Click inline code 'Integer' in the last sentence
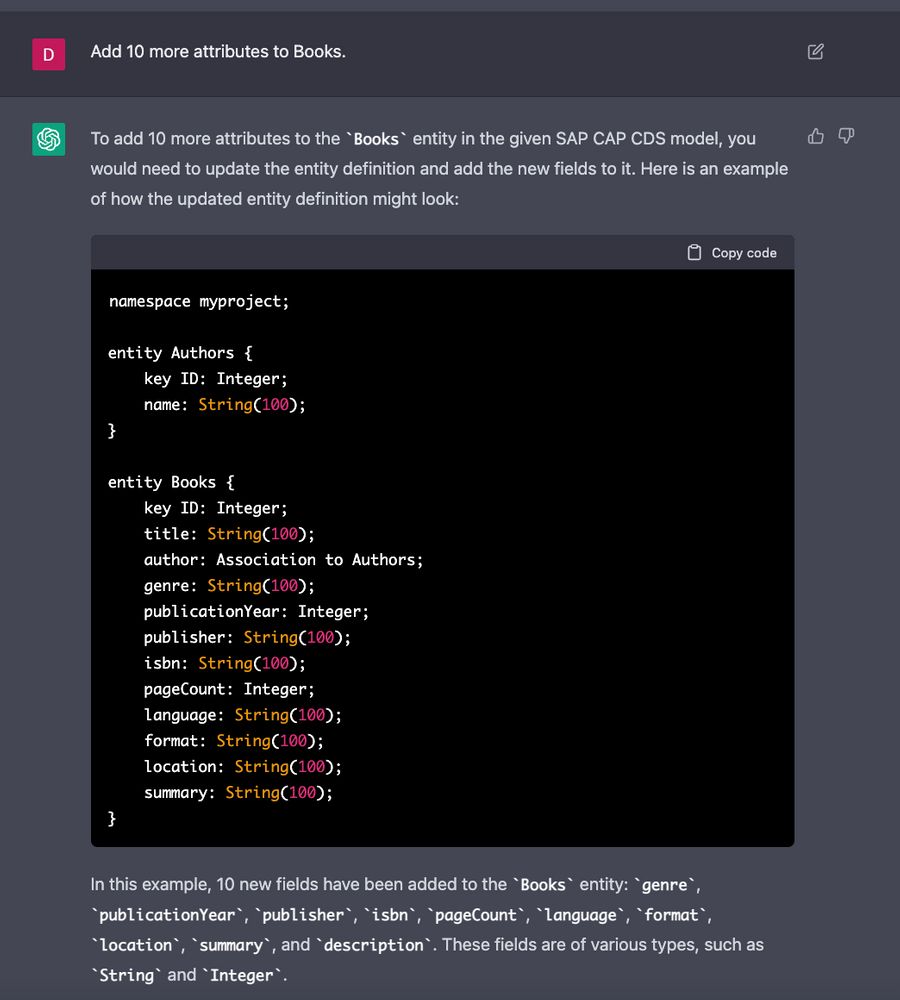The image size is (900, 1000). coord(240,975)
